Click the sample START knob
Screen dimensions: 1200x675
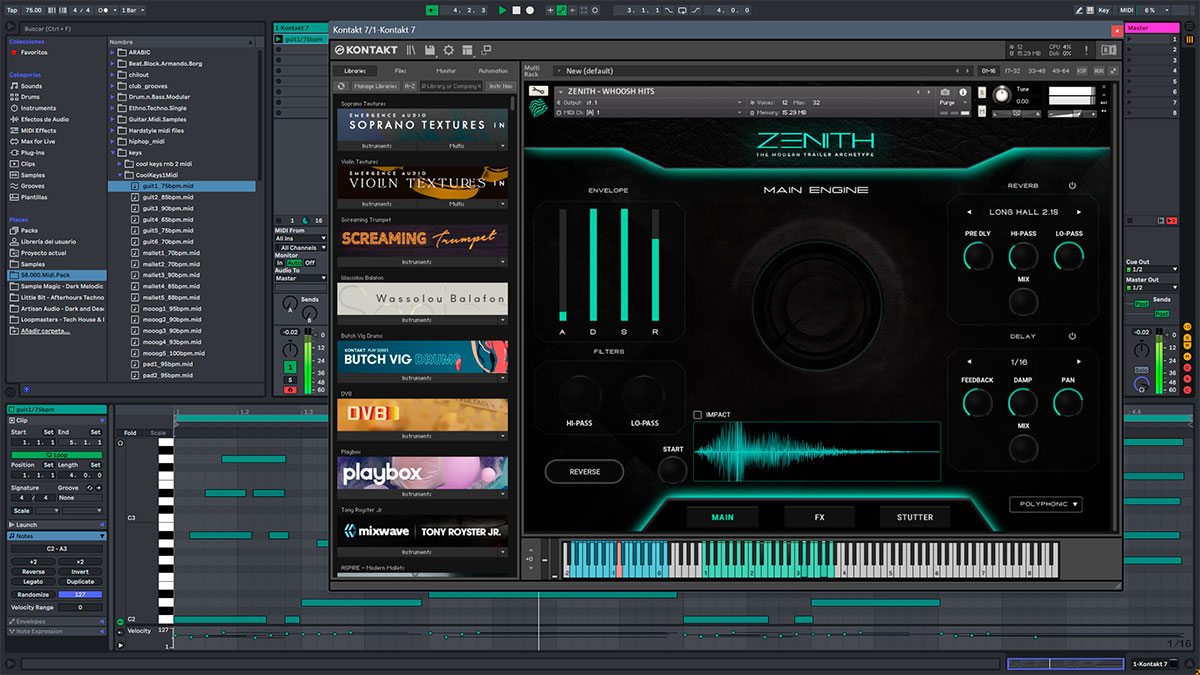point(673,471)
